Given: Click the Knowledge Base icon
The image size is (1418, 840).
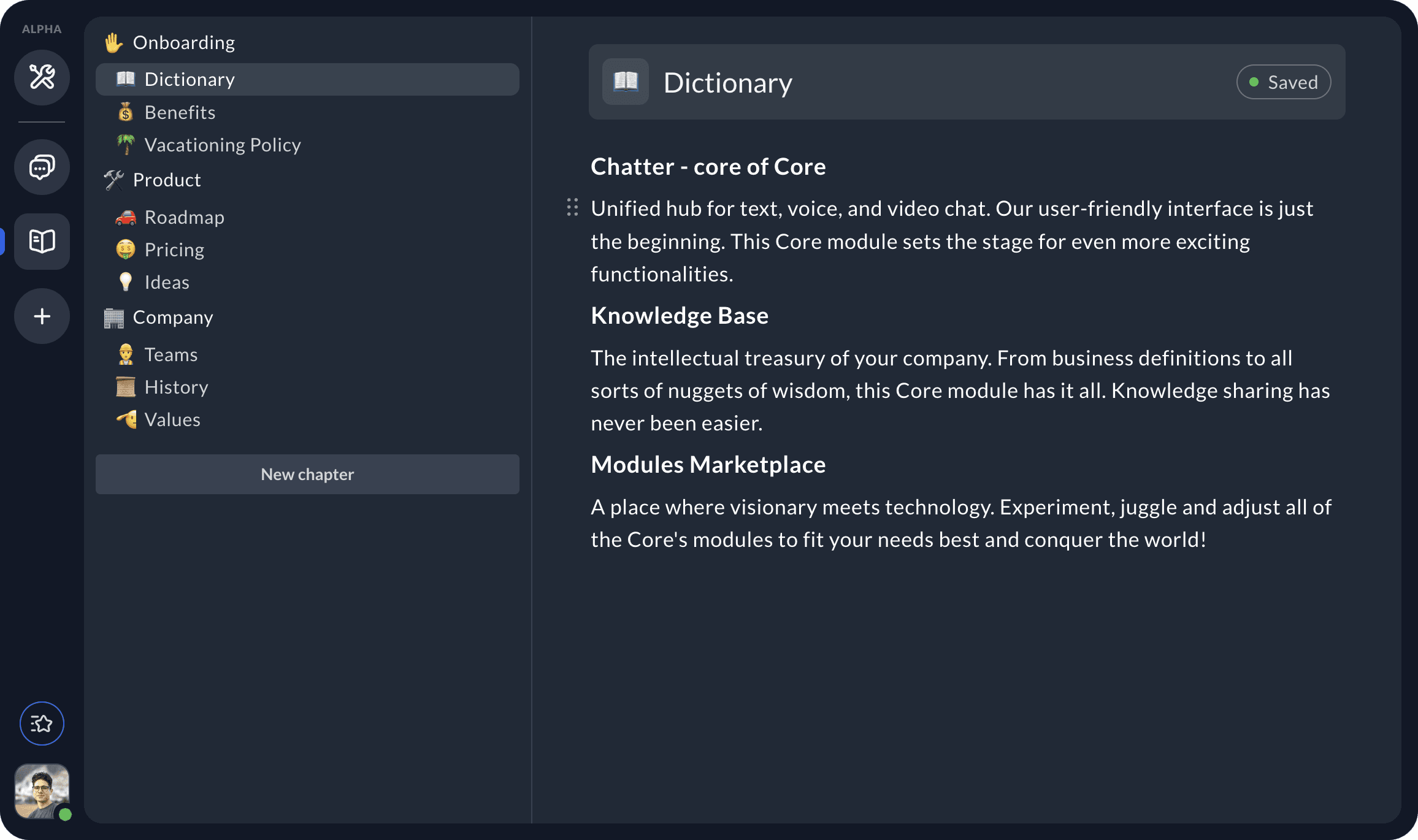Looking at the screenshot, I should pyautogui.click(x=42, y=241).
